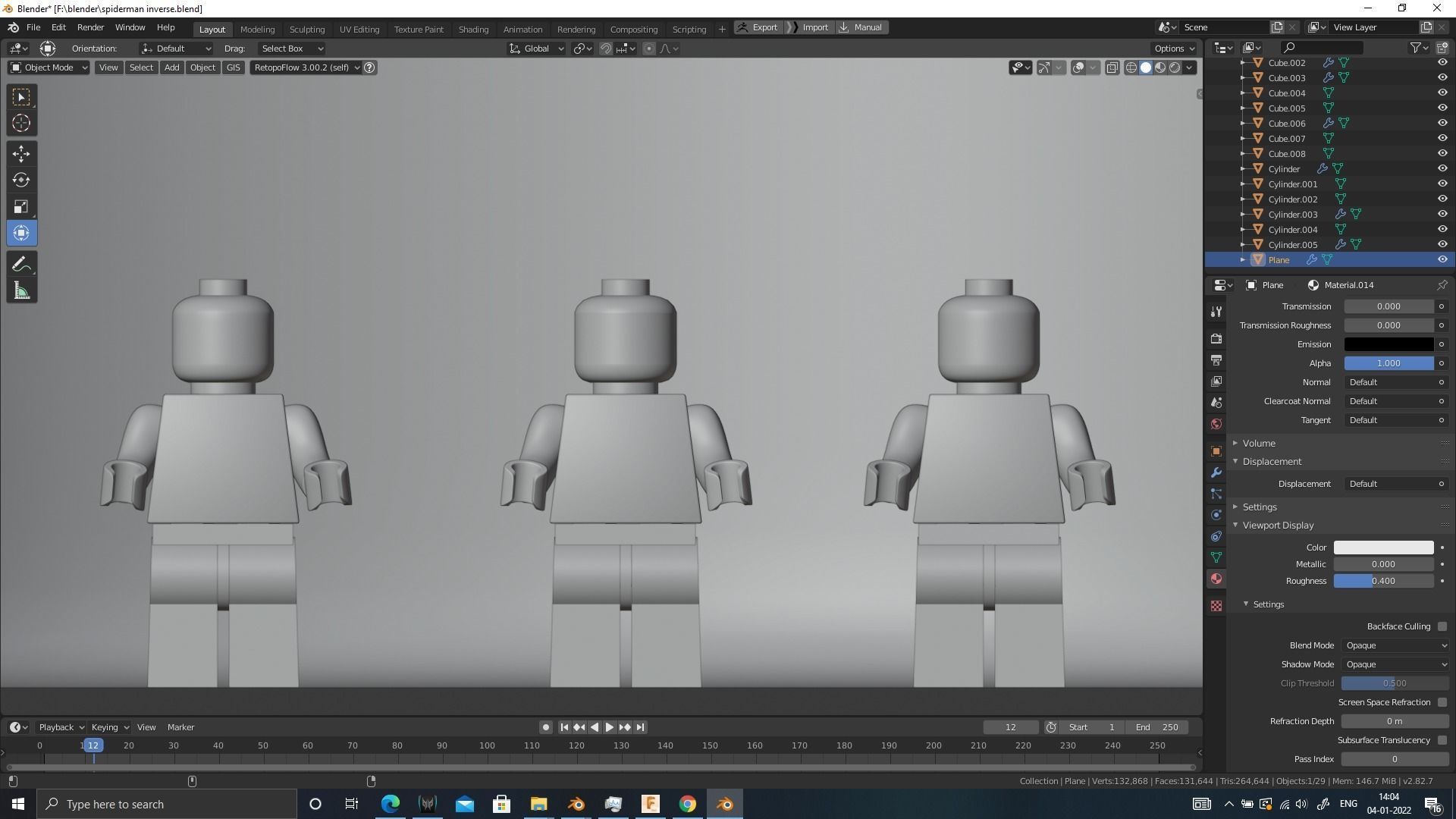Image resolution: width=1456 pixels, height=819 pixels.
Task: Open the Render menu
Action: (90, 27)
